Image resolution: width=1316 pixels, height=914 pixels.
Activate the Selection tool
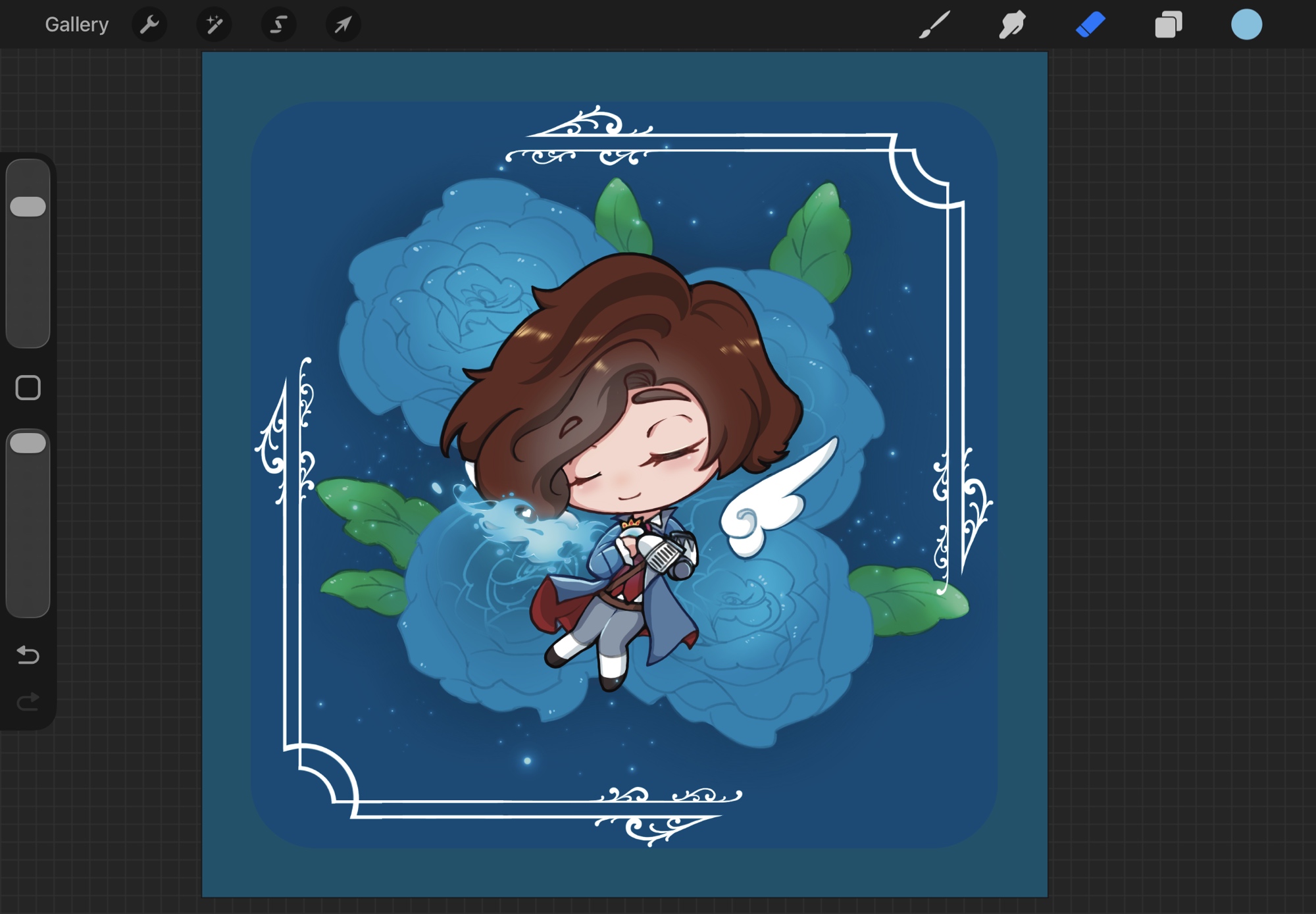click(x=278, y=25)
